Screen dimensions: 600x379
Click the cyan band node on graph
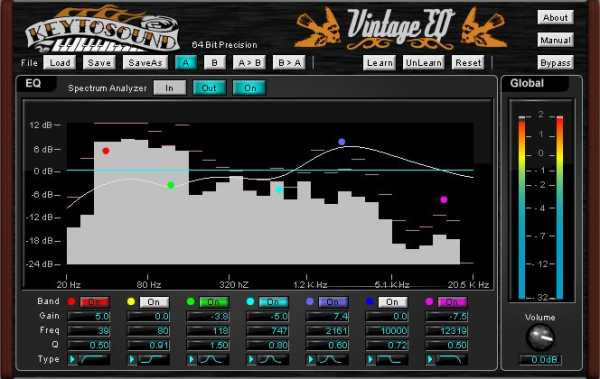click(279, 190)
